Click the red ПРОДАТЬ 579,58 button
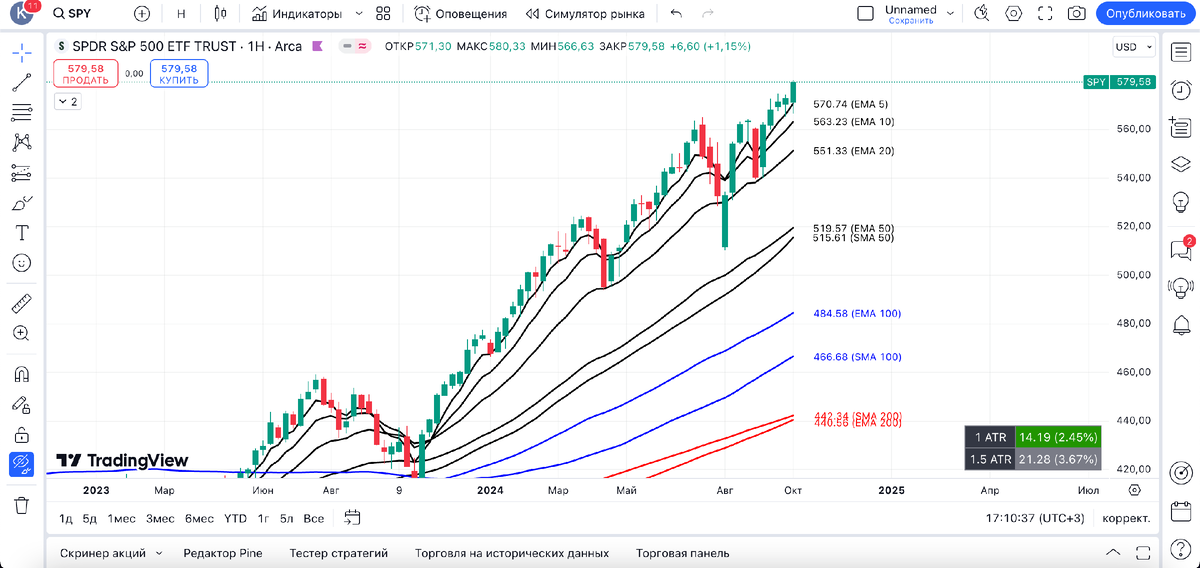Screen dimensions: 1200x568 point(86,73)
